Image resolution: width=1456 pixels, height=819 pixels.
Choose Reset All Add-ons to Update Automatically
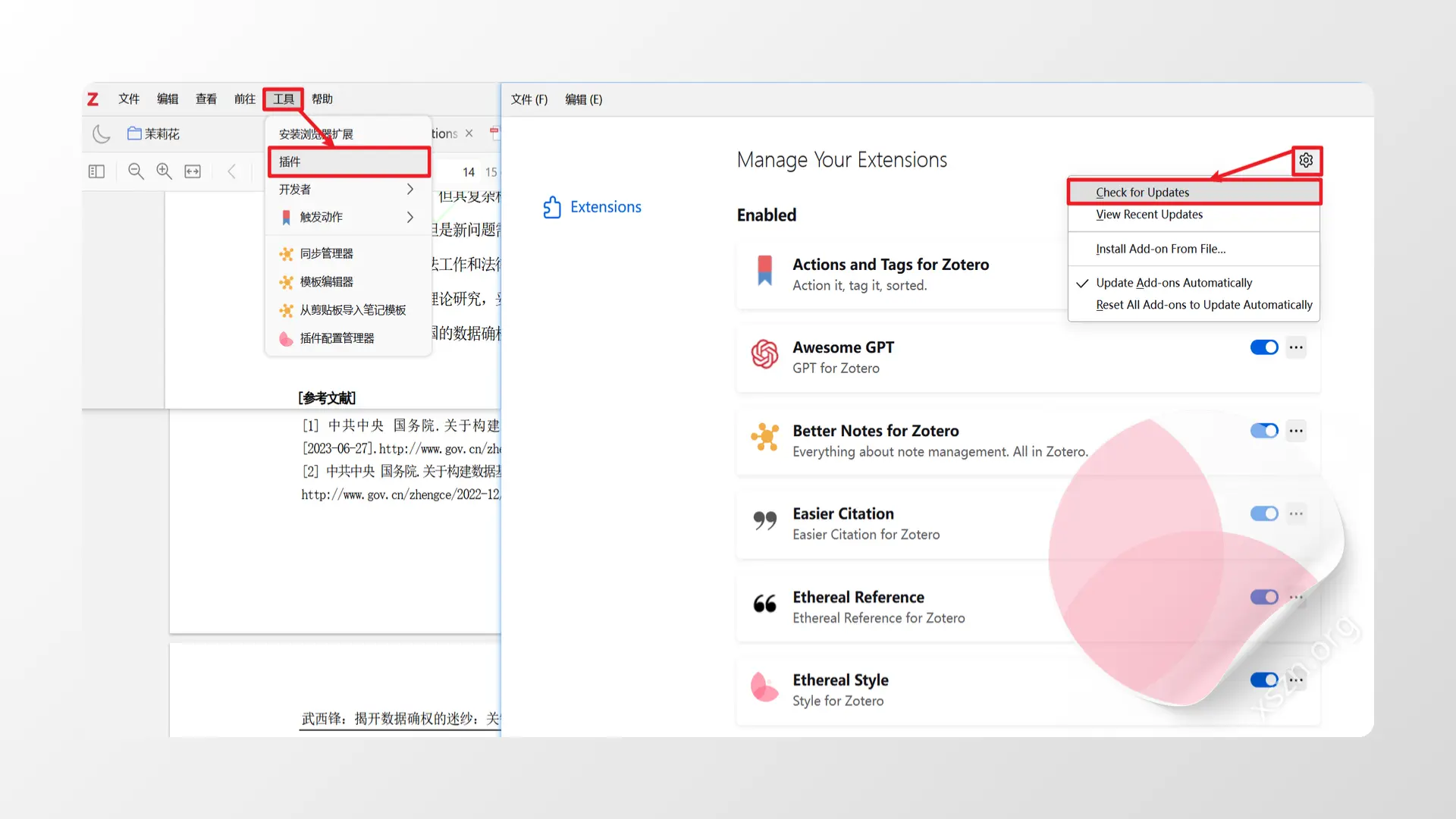click(x=1194, y=305)
